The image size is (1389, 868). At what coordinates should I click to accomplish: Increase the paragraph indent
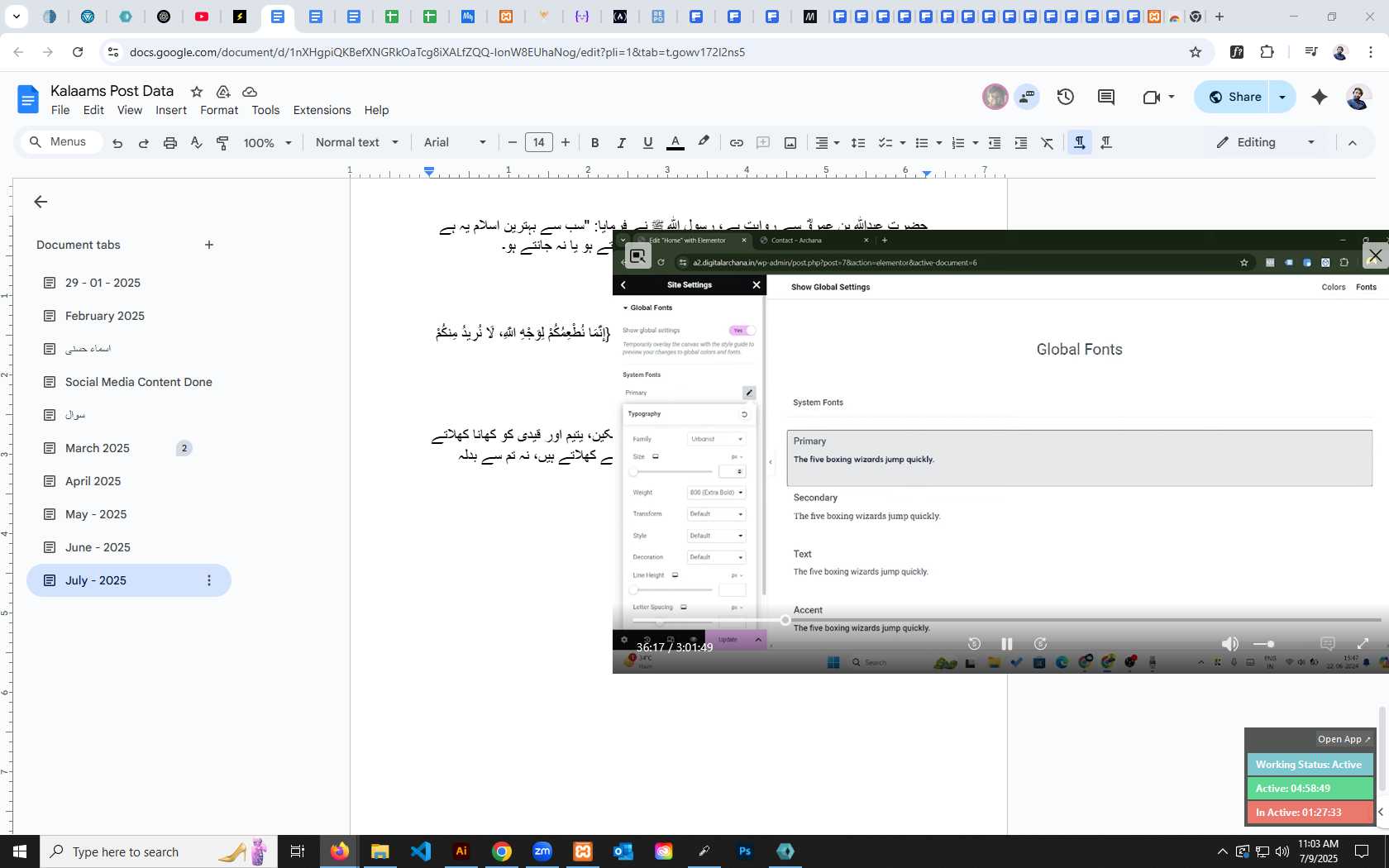[1021, 143]
